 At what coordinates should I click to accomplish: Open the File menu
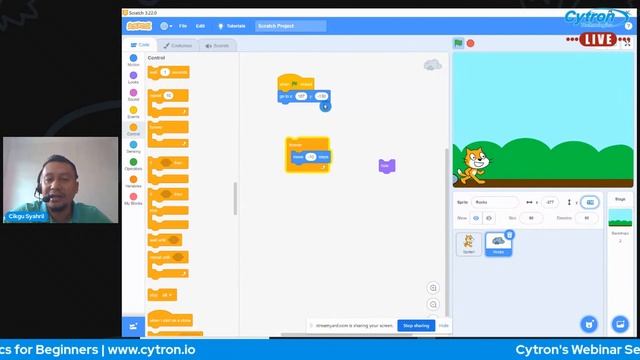coord(183,26)
